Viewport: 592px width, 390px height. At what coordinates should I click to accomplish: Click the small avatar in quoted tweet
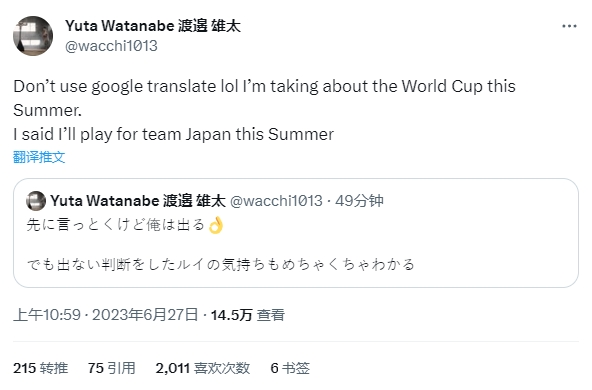coord(36,200)
